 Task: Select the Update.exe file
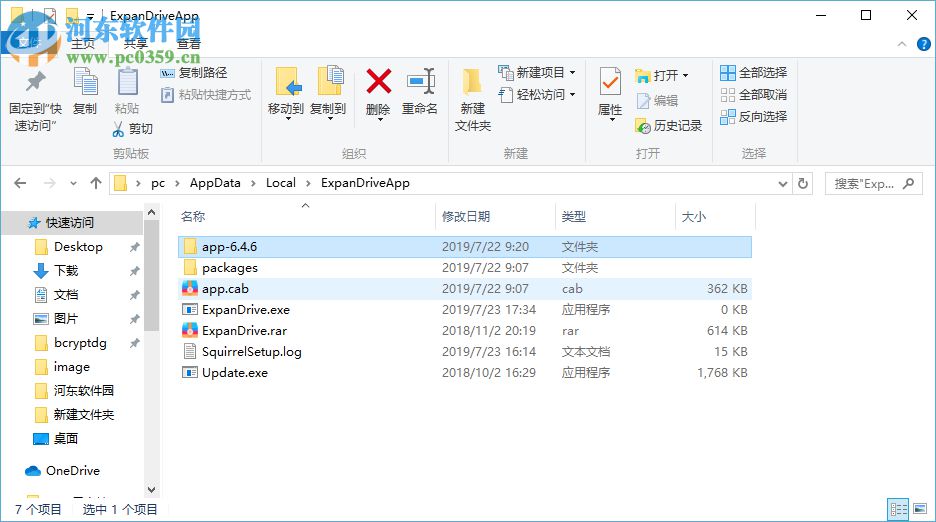(x=464, y=372)
